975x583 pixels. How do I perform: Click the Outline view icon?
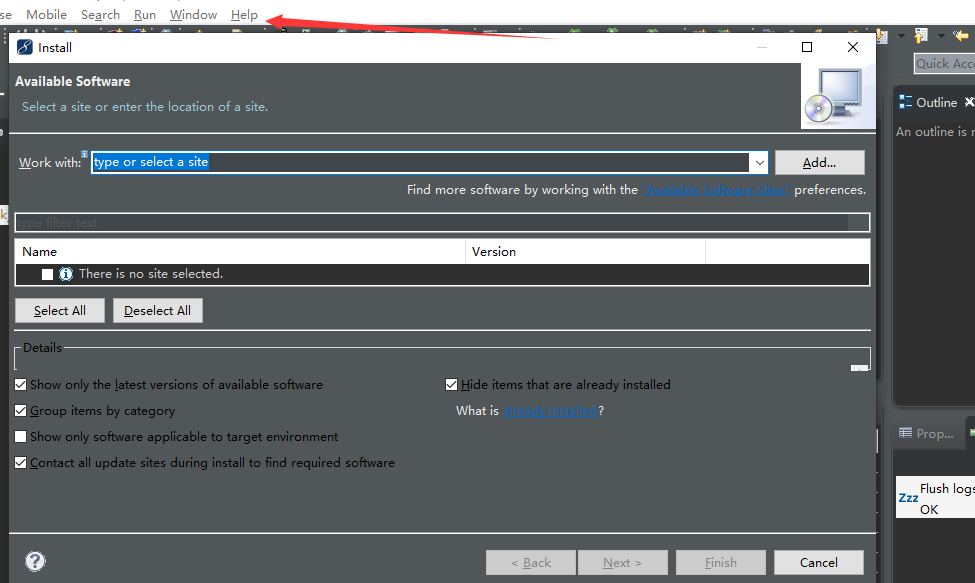[x=905, y=103]
